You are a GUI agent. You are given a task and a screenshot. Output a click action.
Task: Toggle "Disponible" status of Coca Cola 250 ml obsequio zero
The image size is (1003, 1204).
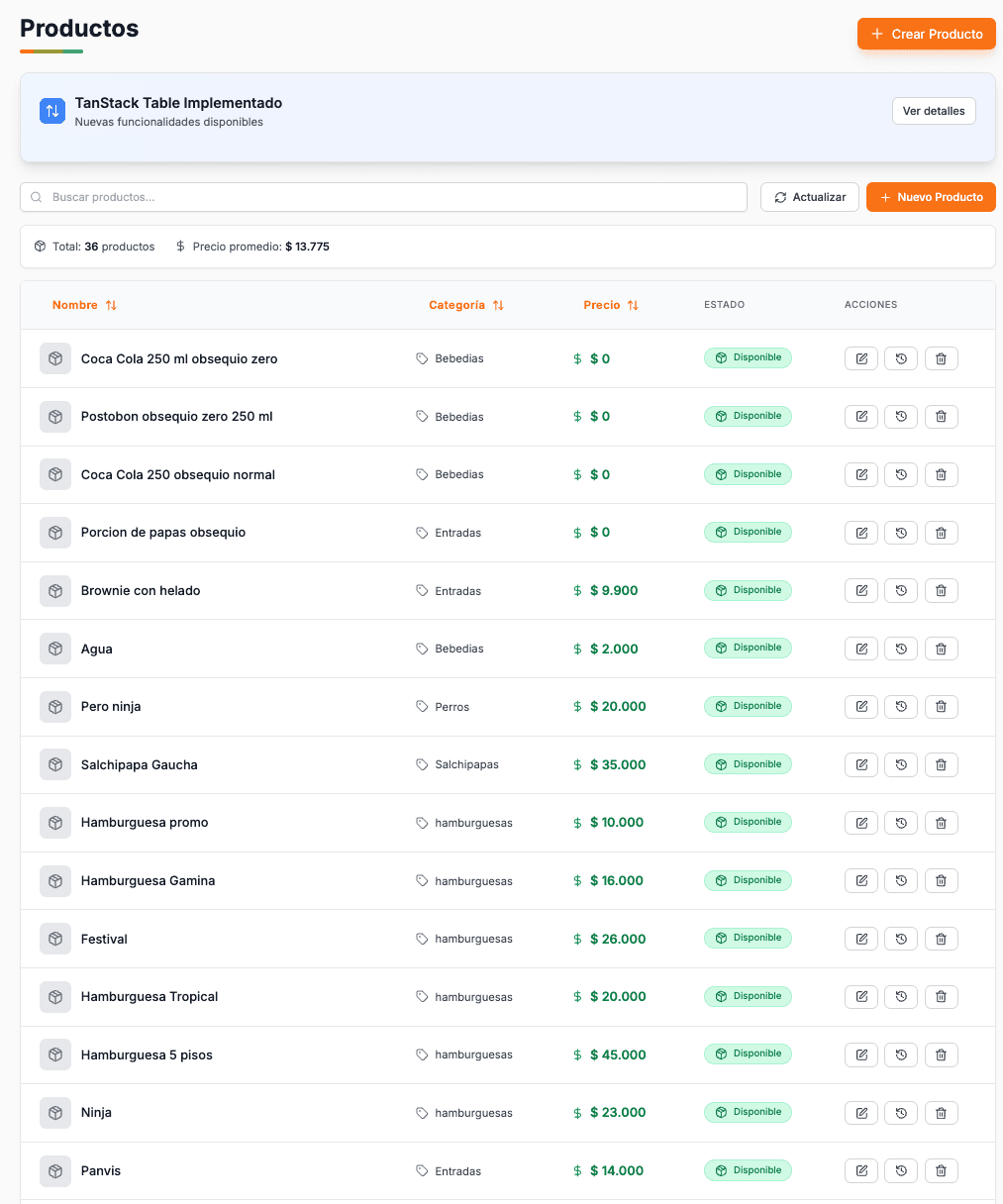[x=748, y=357]
